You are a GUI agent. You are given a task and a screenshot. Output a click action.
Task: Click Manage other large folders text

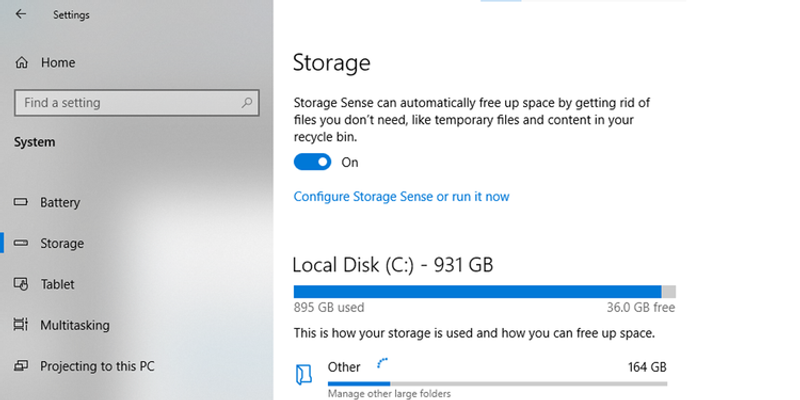pos(389,394)
